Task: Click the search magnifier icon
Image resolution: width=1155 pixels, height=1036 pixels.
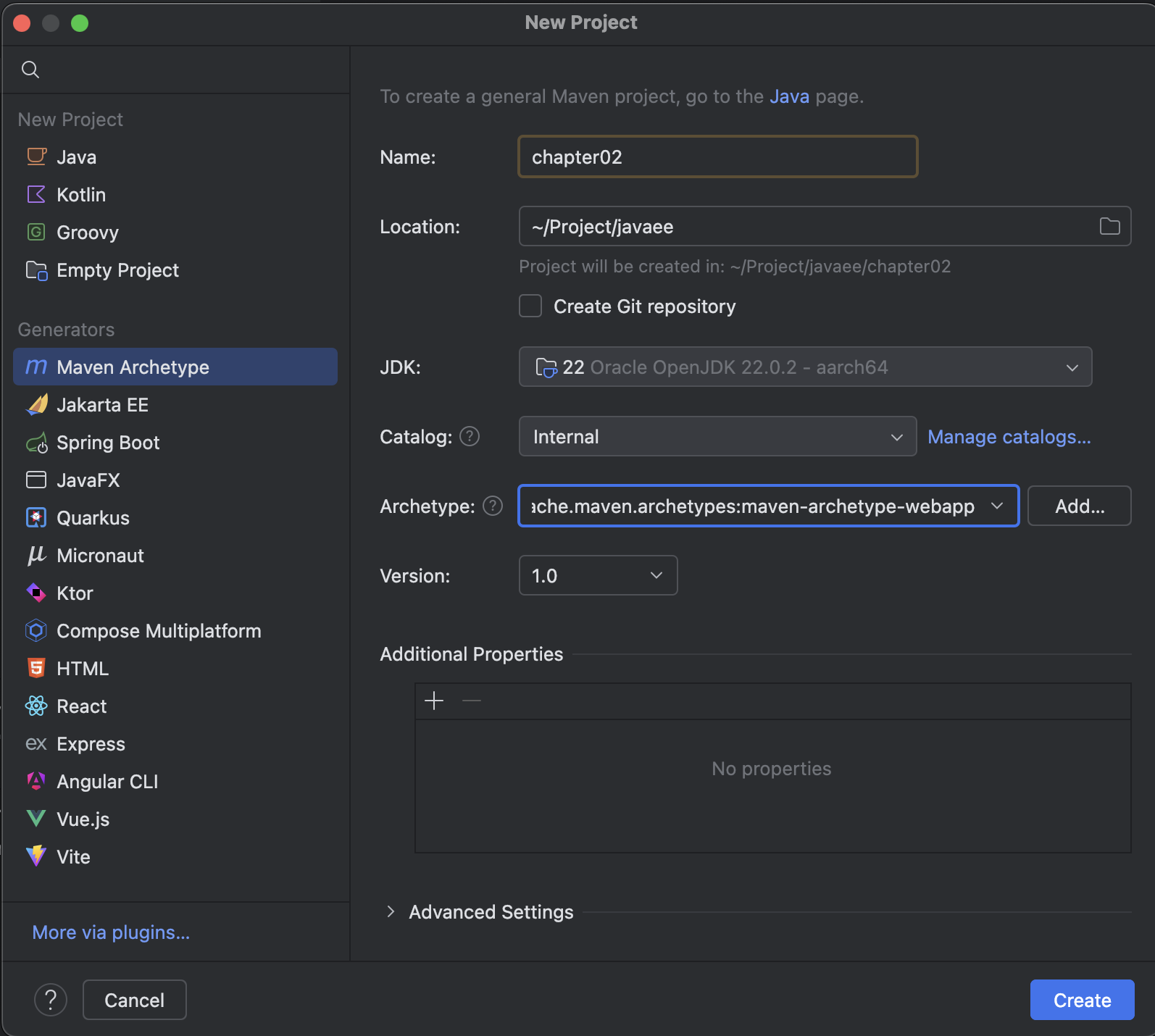Action: tap(30, 70)
